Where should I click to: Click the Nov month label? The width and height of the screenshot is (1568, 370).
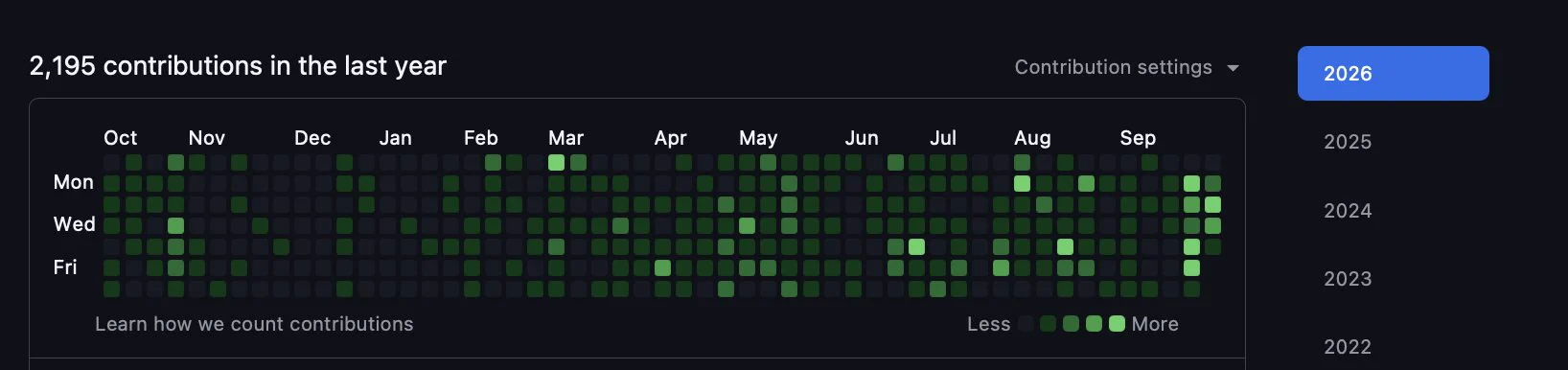pyautogui.click(x=207, y=138)
